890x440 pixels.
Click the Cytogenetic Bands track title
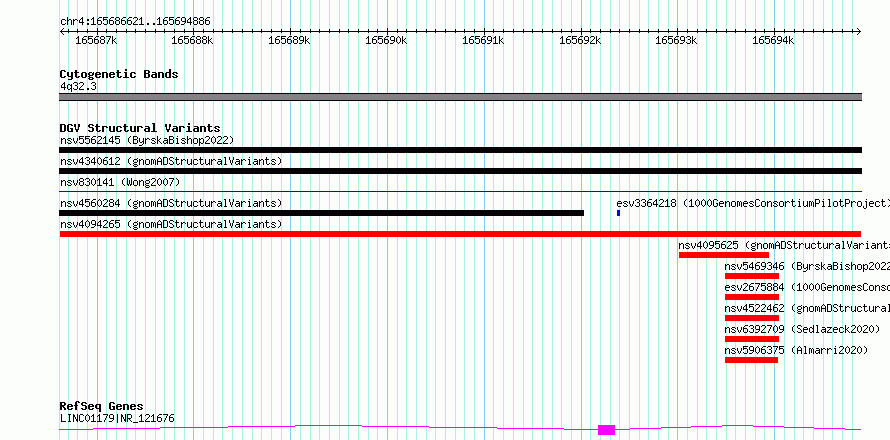point(119,74)
